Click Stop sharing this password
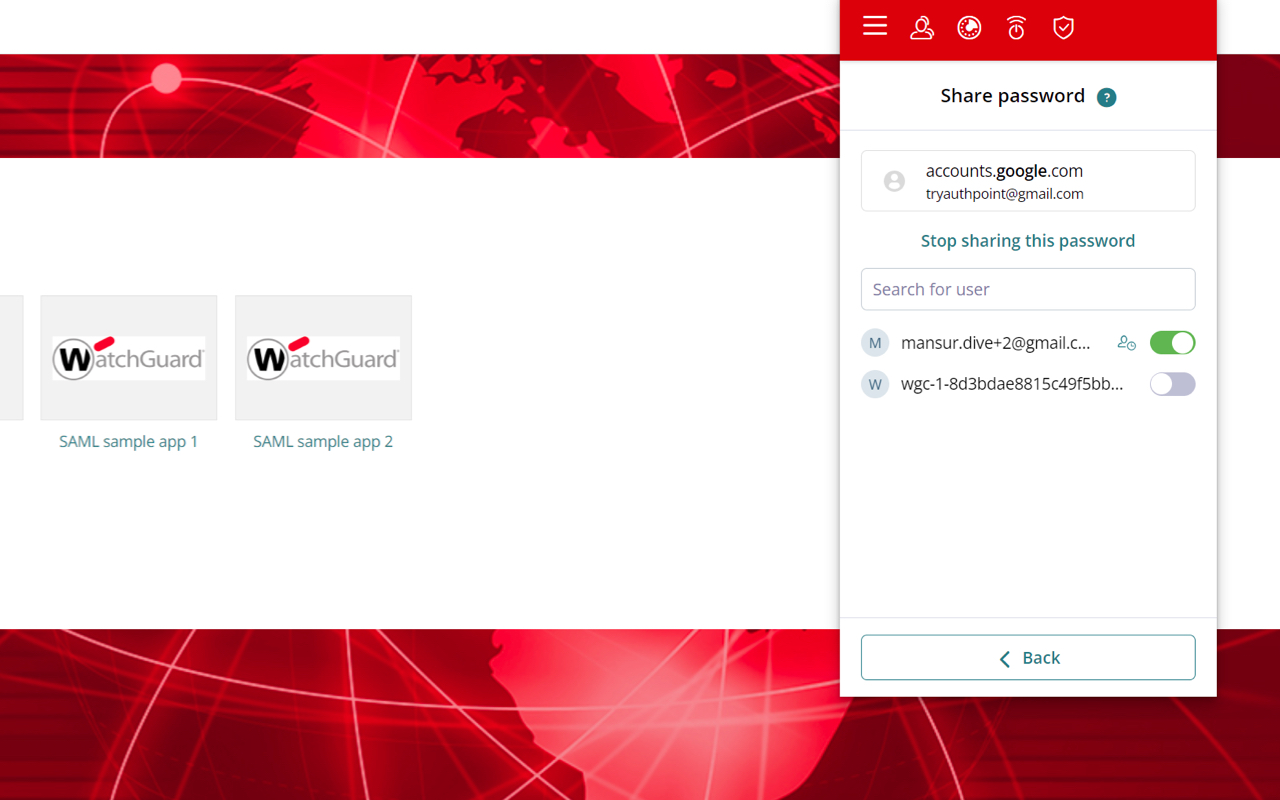 (x=1028, y=240)
